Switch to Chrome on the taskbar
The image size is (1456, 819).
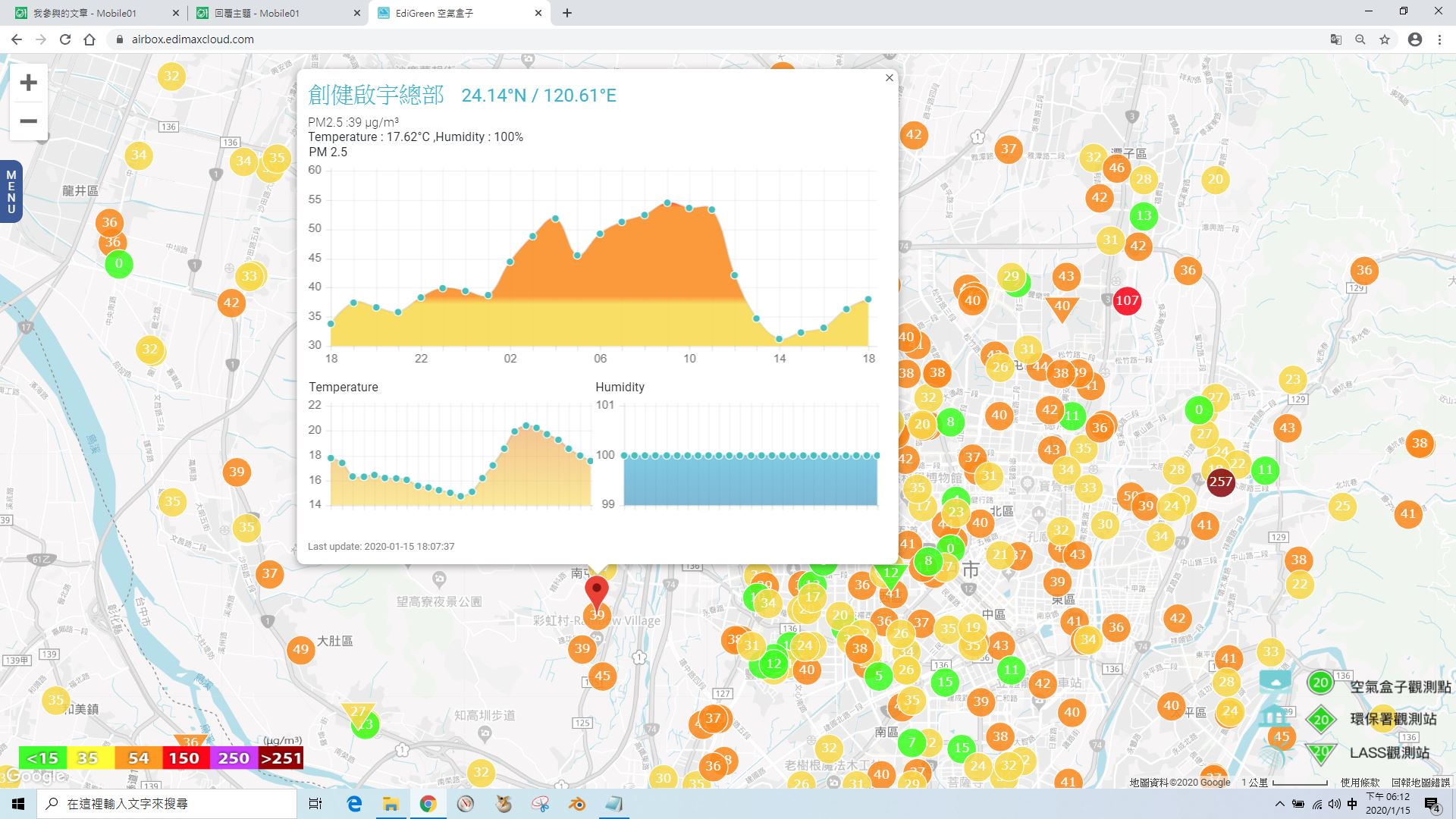point(428,804)
